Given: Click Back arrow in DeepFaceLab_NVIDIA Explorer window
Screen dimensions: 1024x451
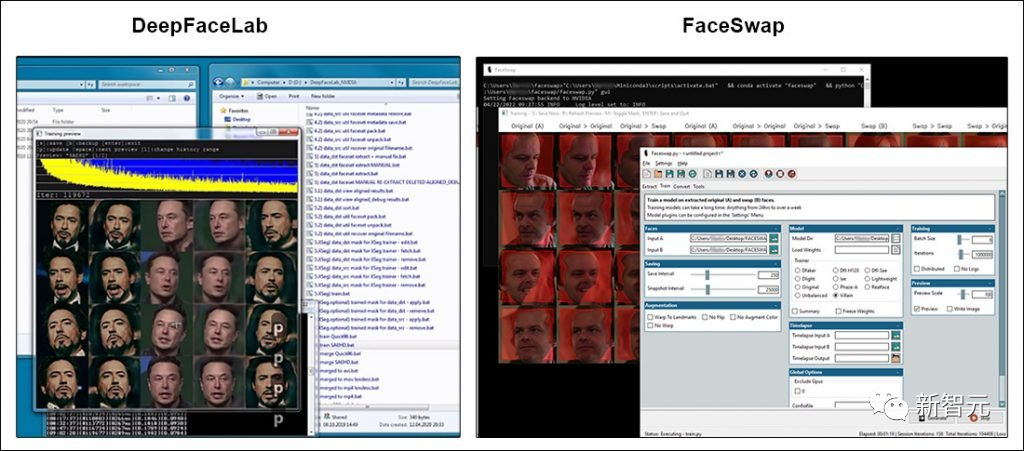Looking at the screenshot, I should point(217,82).
